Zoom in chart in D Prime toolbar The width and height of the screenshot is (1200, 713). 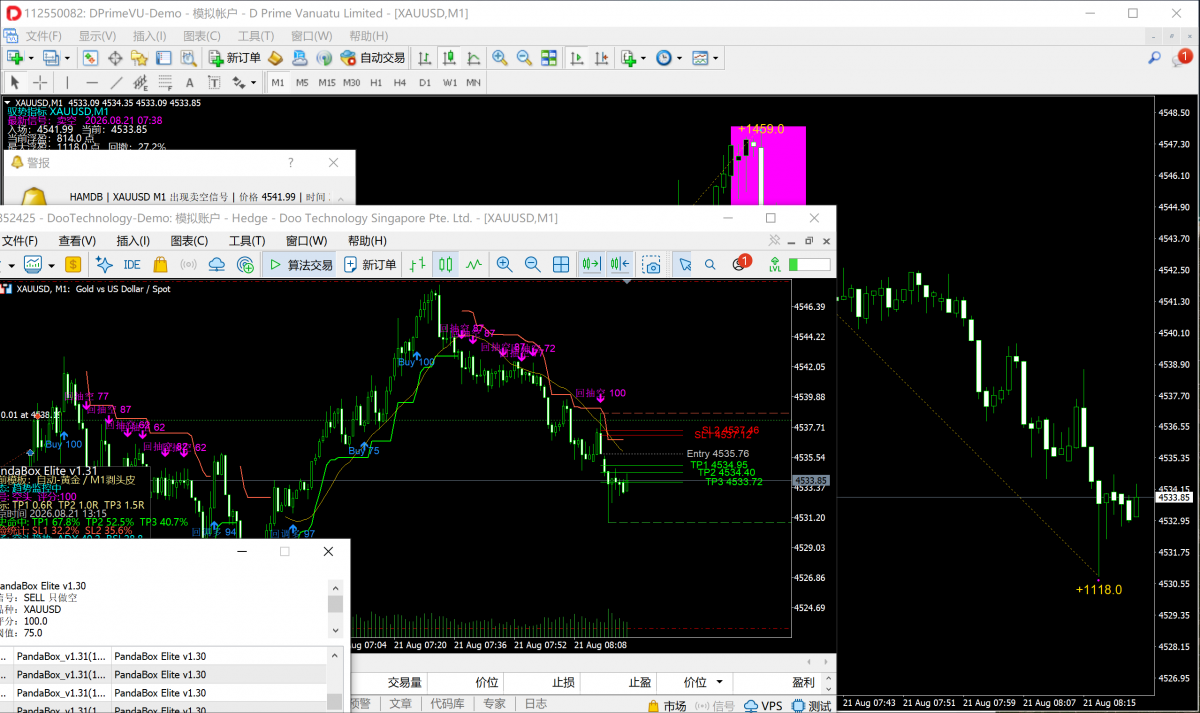pos(499,58)
